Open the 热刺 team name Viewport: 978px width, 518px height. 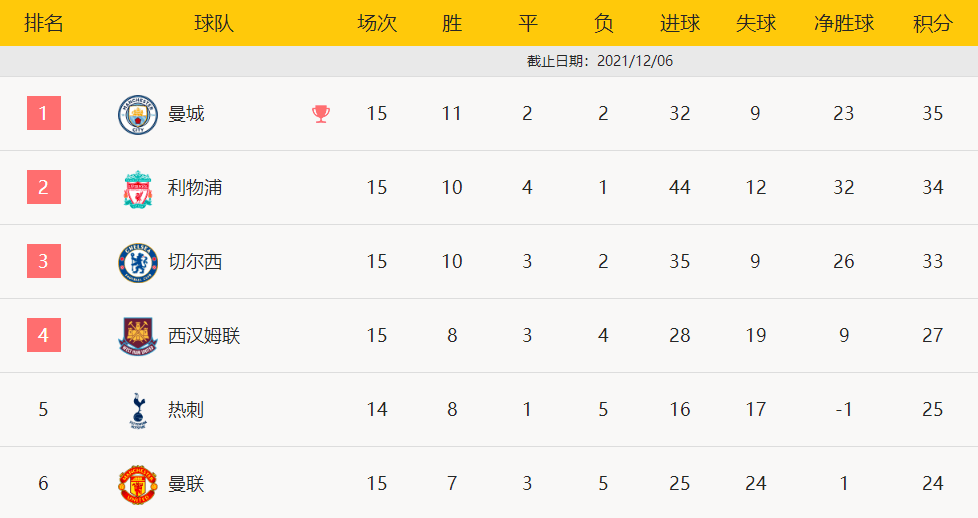pyautogui.click(x=186, y=410)
